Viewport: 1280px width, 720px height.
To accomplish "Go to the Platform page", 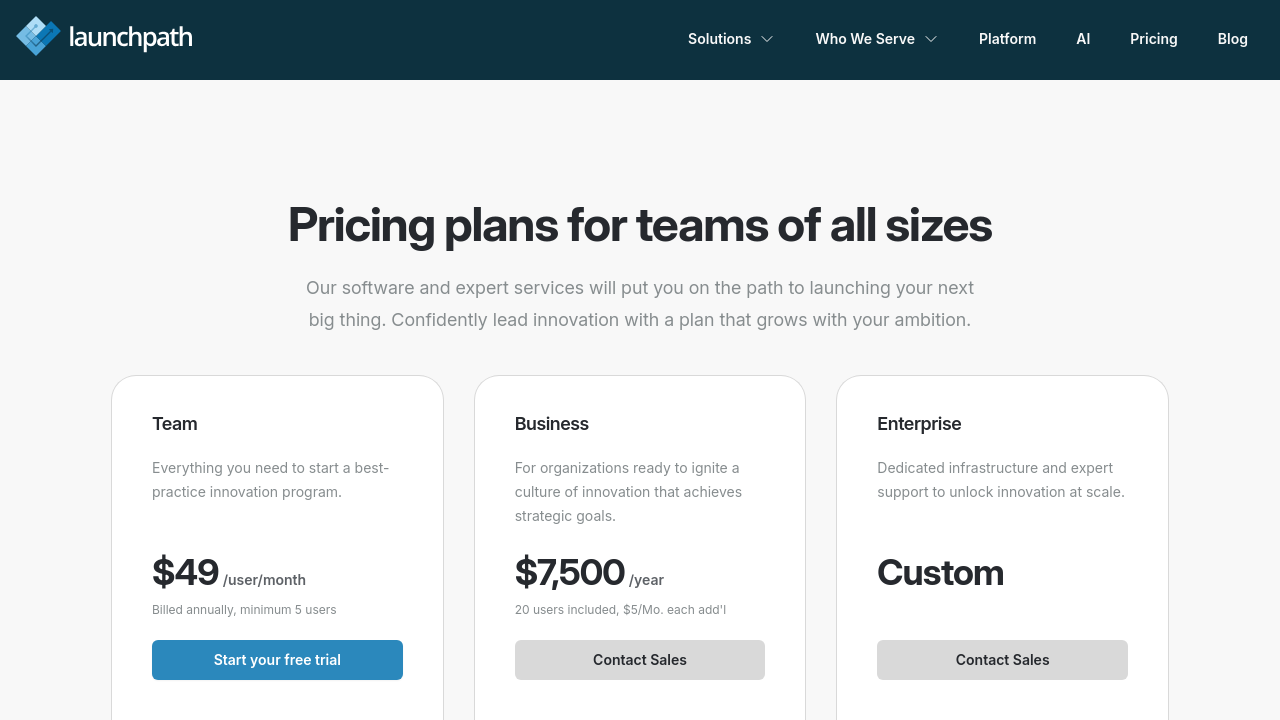I will 1007,39.
